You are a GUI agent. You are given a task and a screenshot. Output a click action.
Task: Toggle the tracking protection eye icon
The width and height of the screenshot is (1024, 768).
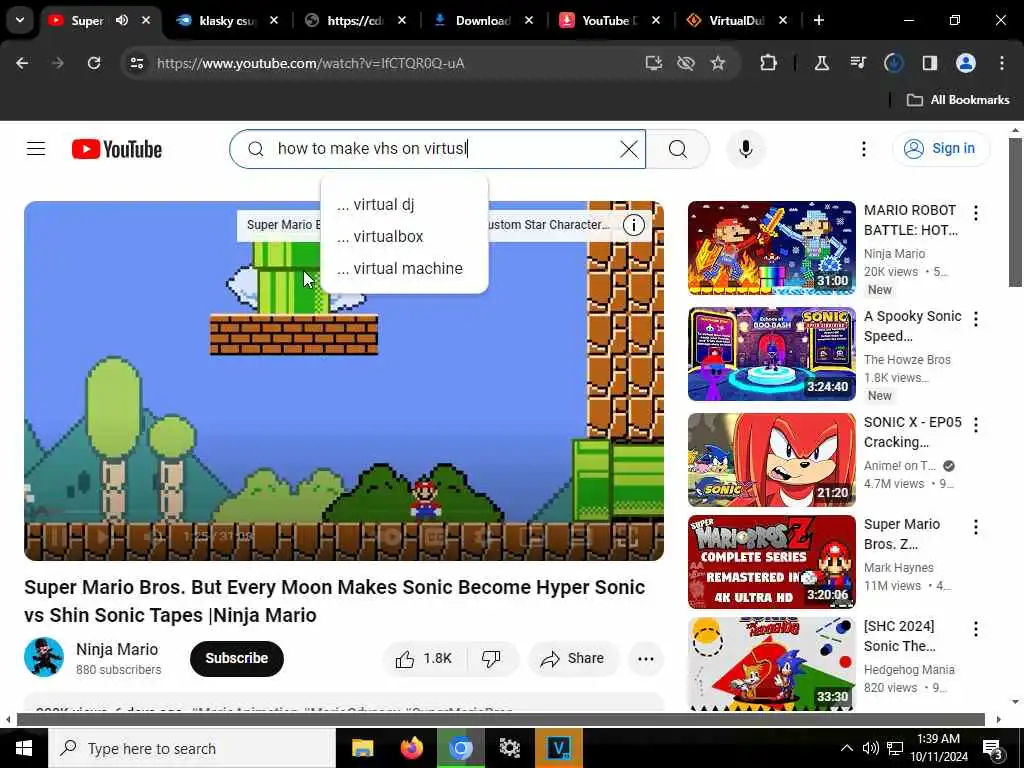click(x=686, y=63)
